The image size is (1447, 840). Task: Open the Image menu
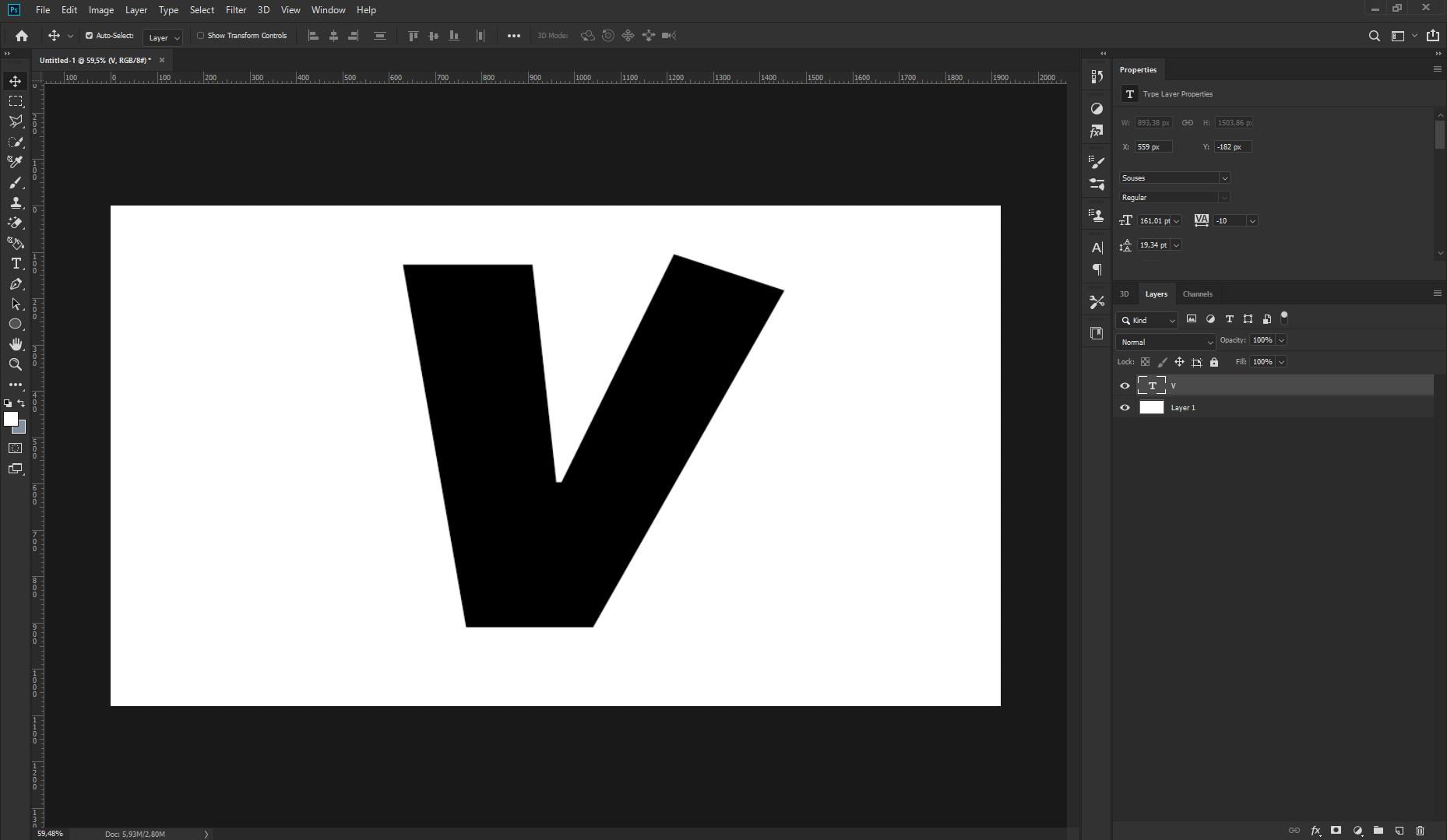point(101,10)
